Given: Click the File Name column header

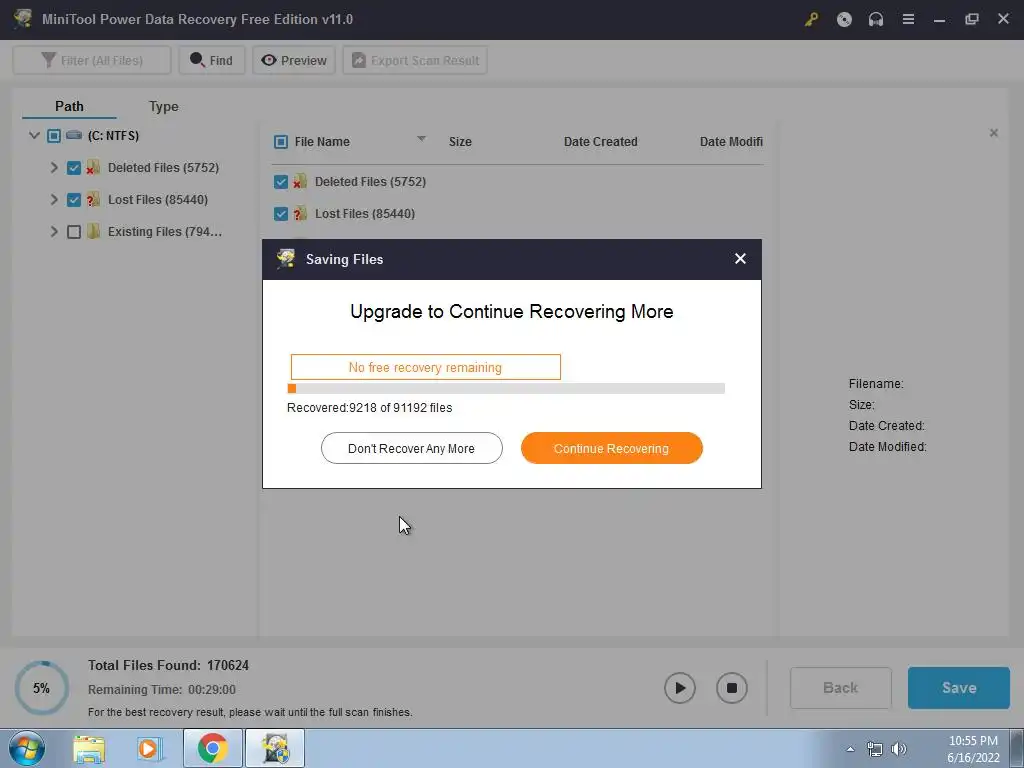Looking at the screenshot, I should (322, 142).
